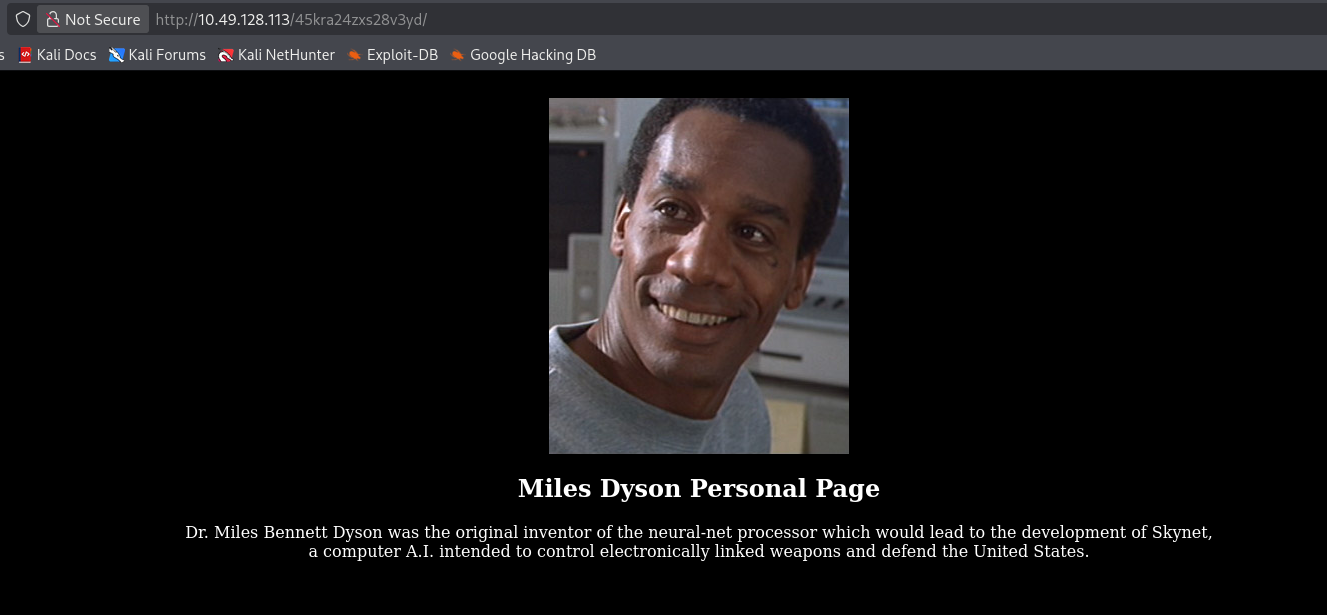Screen dimensions: 1327x615
Task: Click the Kali Docs bookmark favicon
Action: point(25,55)
